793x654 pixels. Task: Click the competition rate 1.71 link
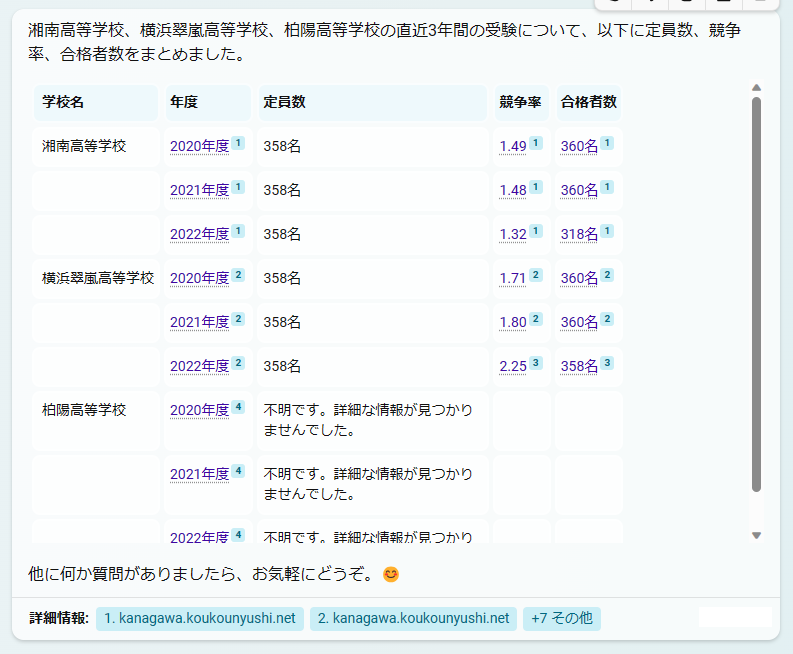[x=513, y=278]
